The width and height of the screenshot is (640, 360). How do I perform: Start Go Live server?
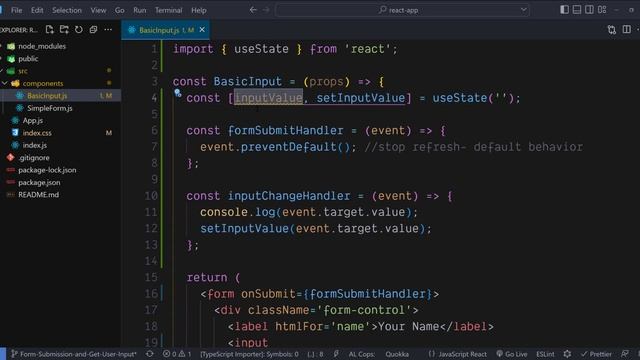click(x=512, y=354)
